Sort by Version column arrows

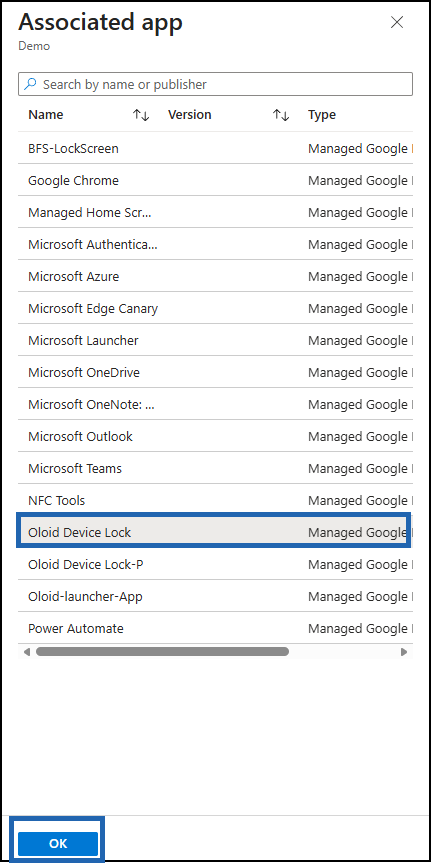(281, 115)
